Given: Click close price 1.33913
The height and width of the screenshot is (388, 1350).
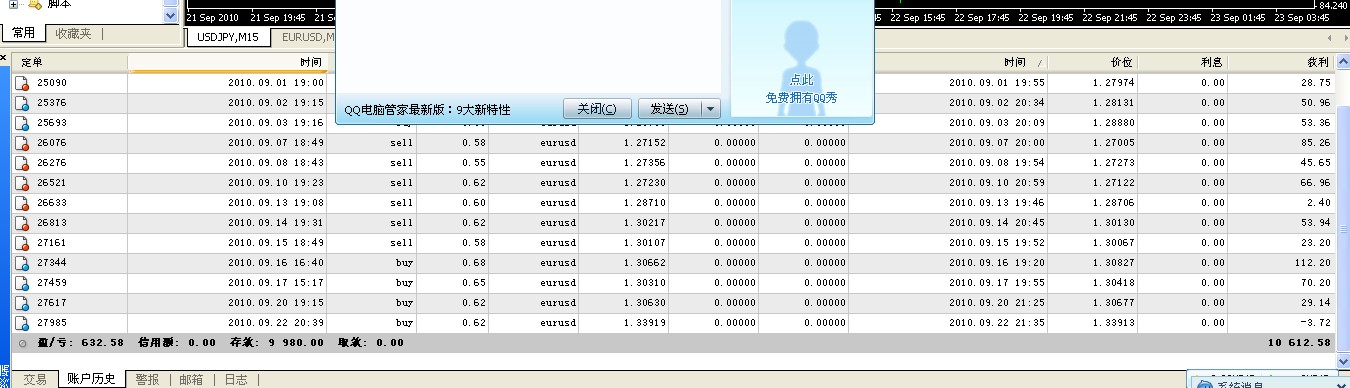Looking at the screenshot, I should coord(1114,323).
